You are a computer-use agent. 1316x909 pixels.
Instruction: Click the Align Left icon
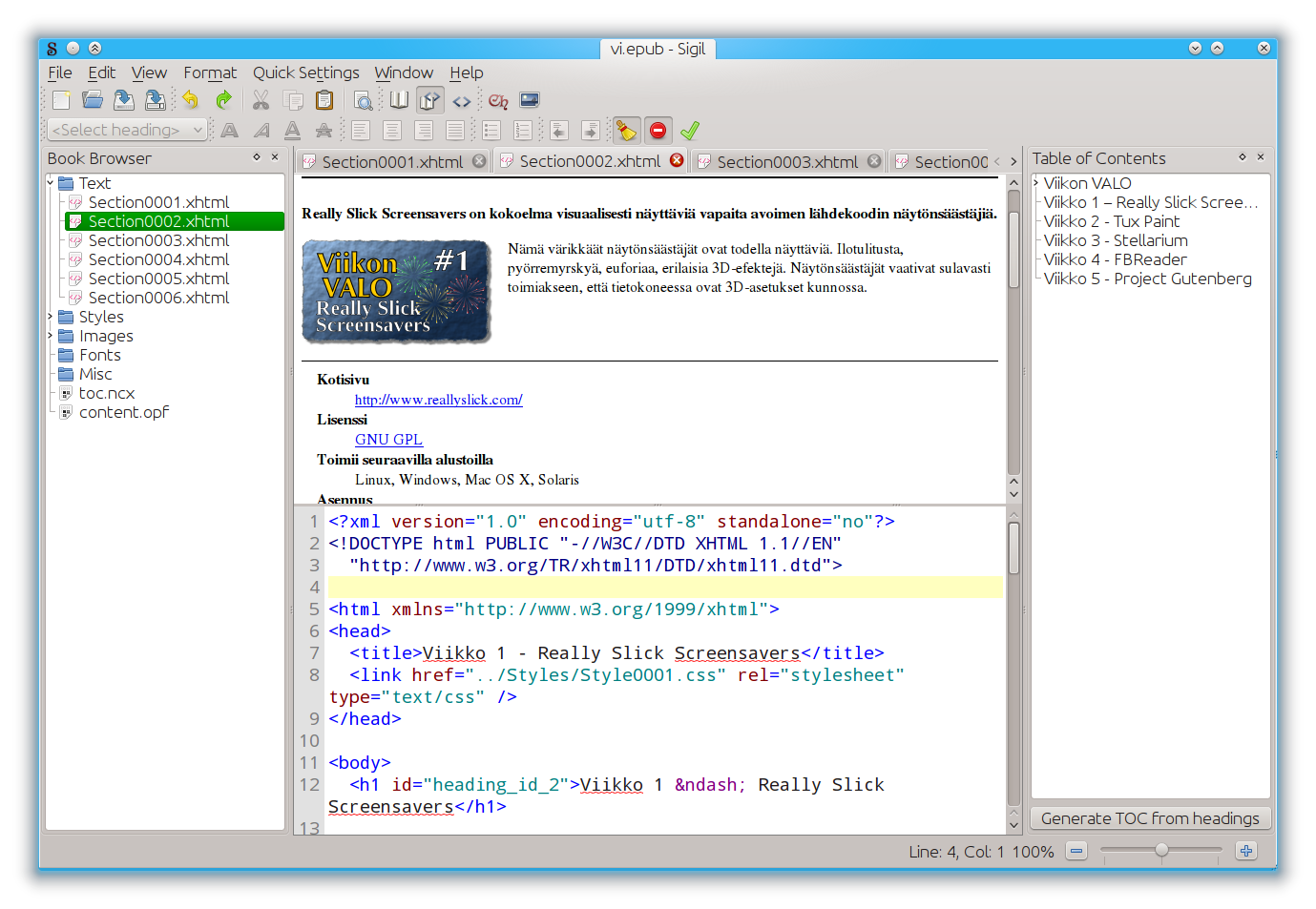[x=361, y=131]
